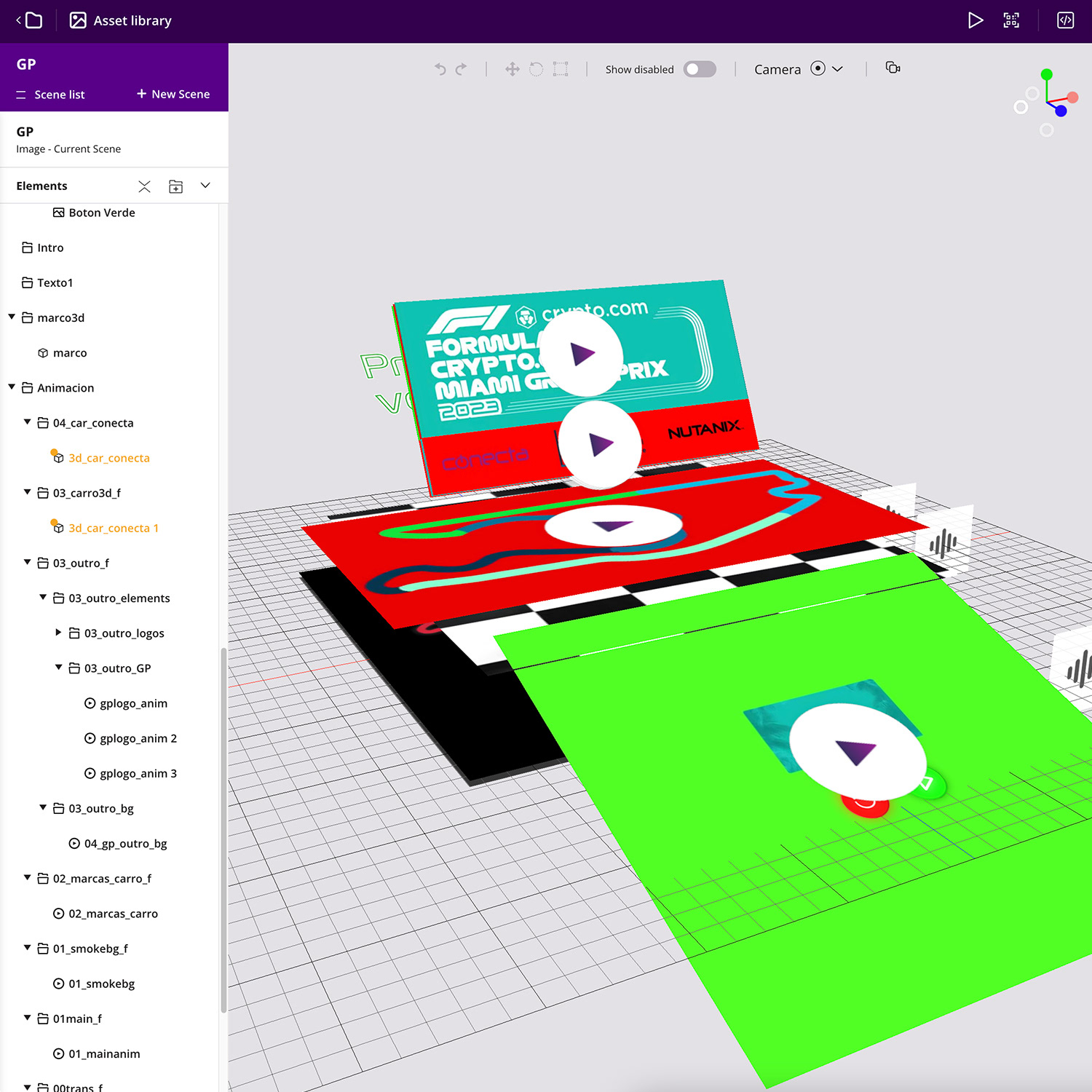Play the video on the teal banner
Screen dimensions: 1092x1092
(582, 355)
